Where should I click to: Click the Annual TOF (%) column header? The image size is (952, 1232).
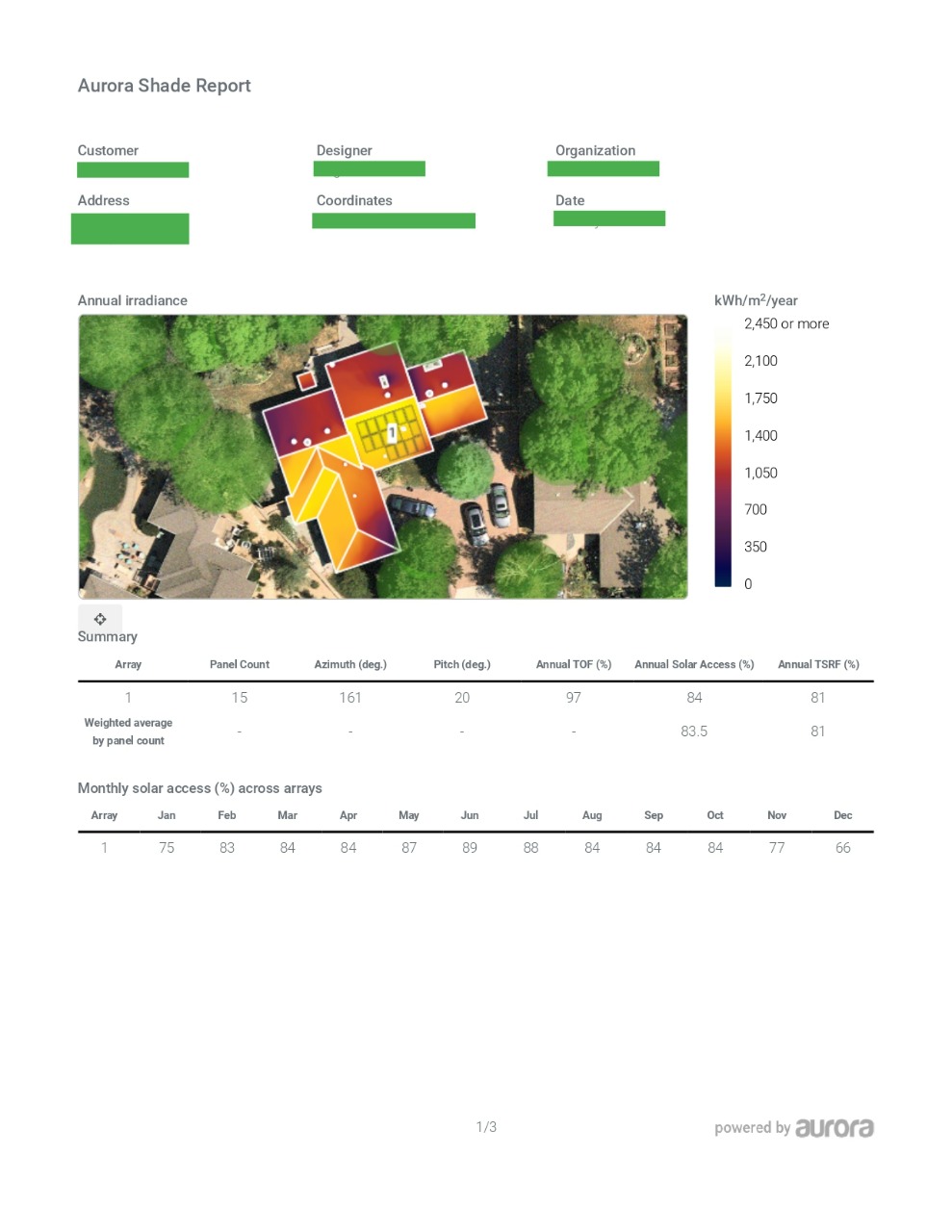click(x=574, y=664)
